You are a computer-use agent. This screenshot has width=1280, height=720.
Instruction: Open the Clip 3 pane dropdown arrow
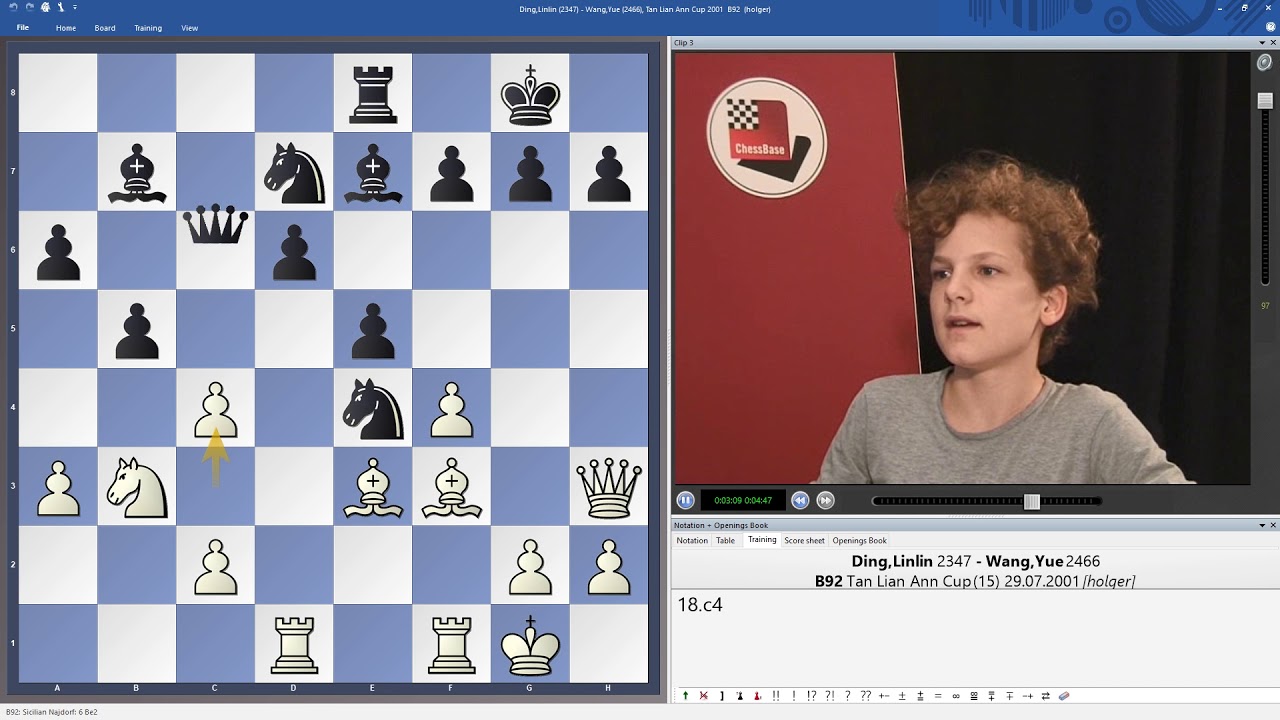(1262, 43)
